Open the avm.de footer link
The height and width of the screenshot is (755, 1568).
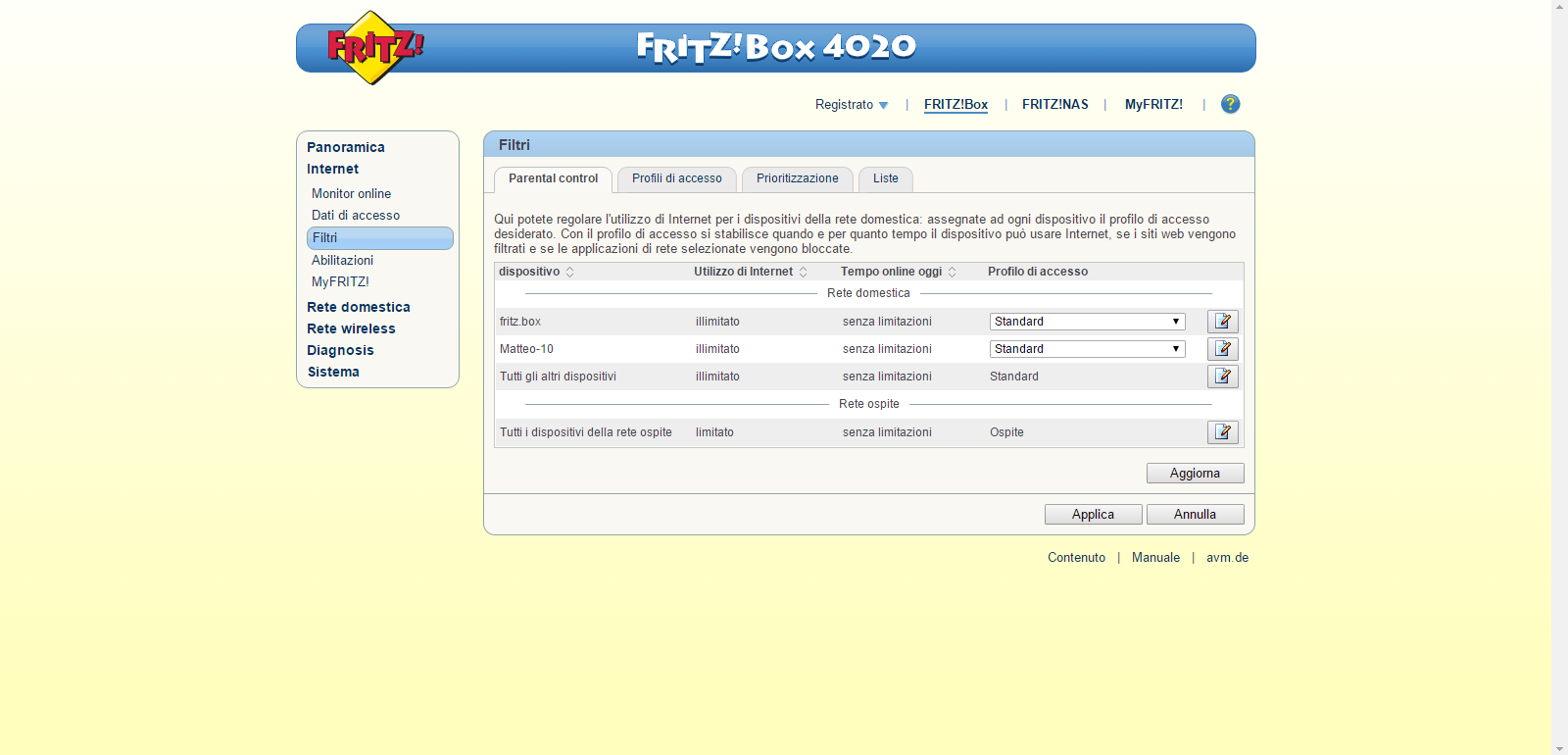1227,558
